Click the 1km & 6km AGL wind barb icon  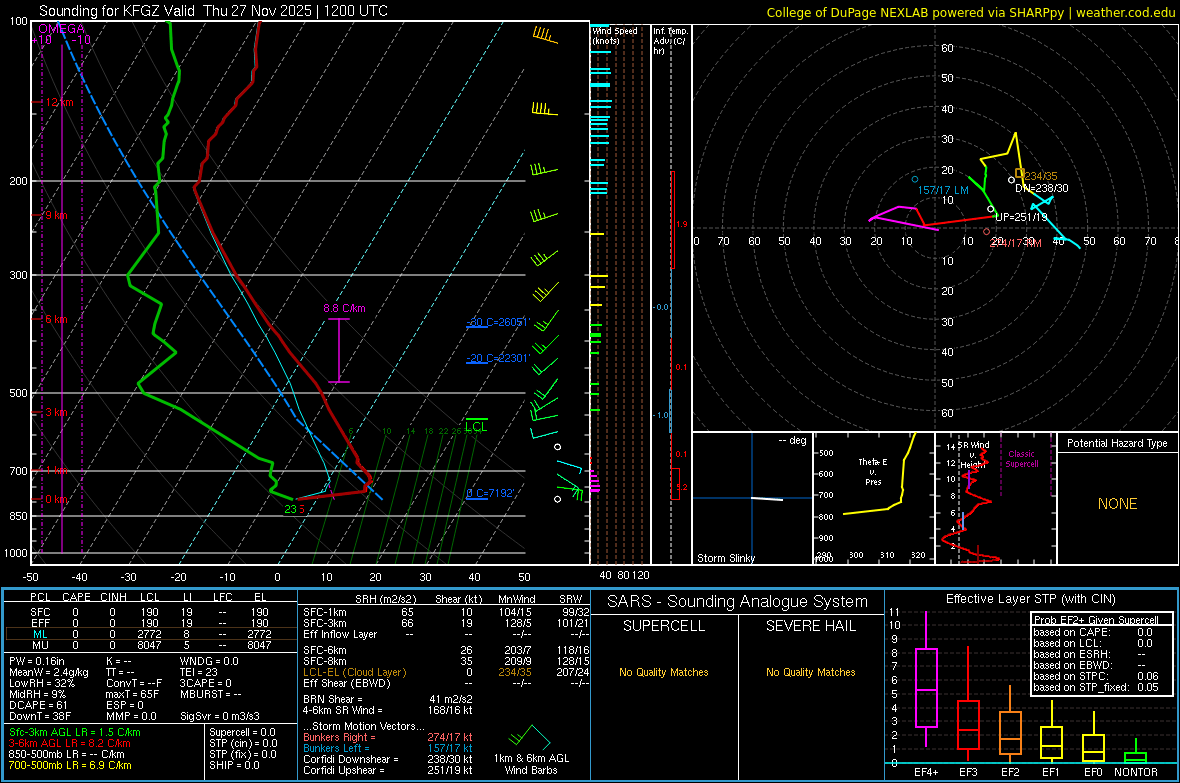pos(531,736)
